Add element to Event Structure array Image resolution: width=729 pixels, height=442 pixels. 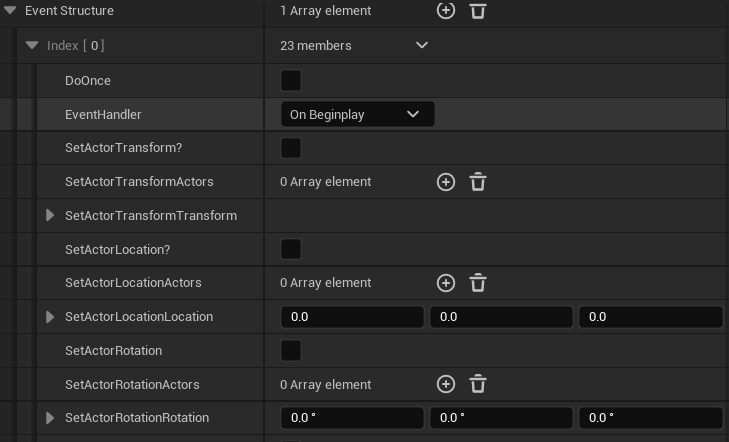[446, 11]
